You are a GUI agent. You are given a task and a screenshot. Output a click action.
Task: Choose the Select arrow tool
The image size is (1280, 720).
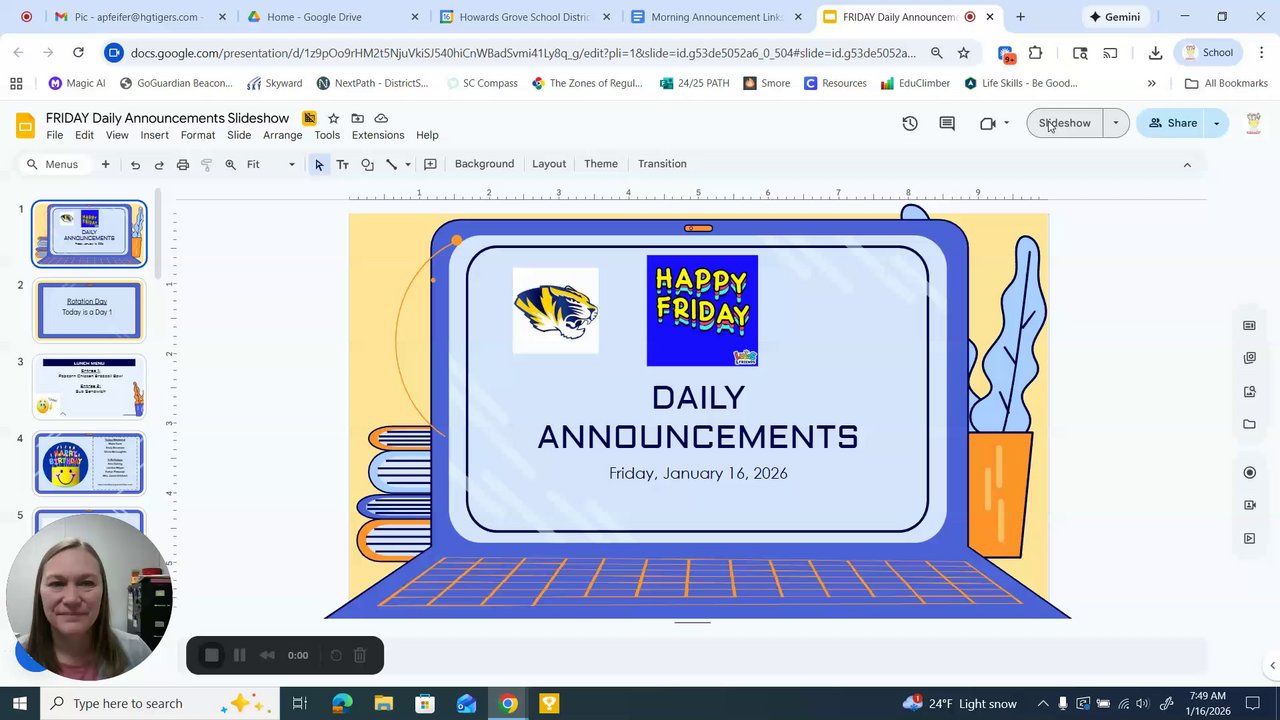(x=319, y=164)
